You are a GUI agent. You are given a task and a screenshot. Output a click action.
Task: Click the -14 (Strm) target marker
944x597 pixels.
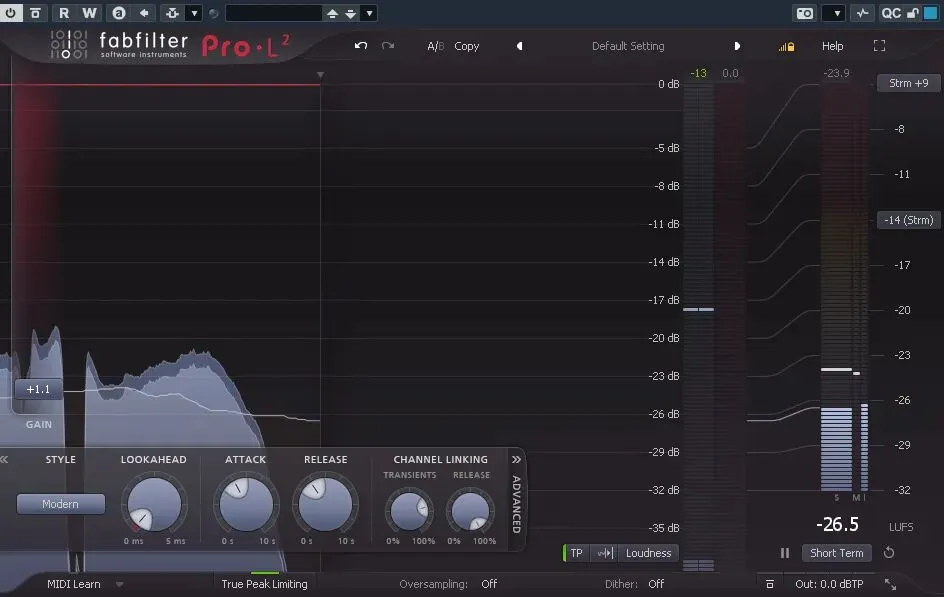(908, 220)
